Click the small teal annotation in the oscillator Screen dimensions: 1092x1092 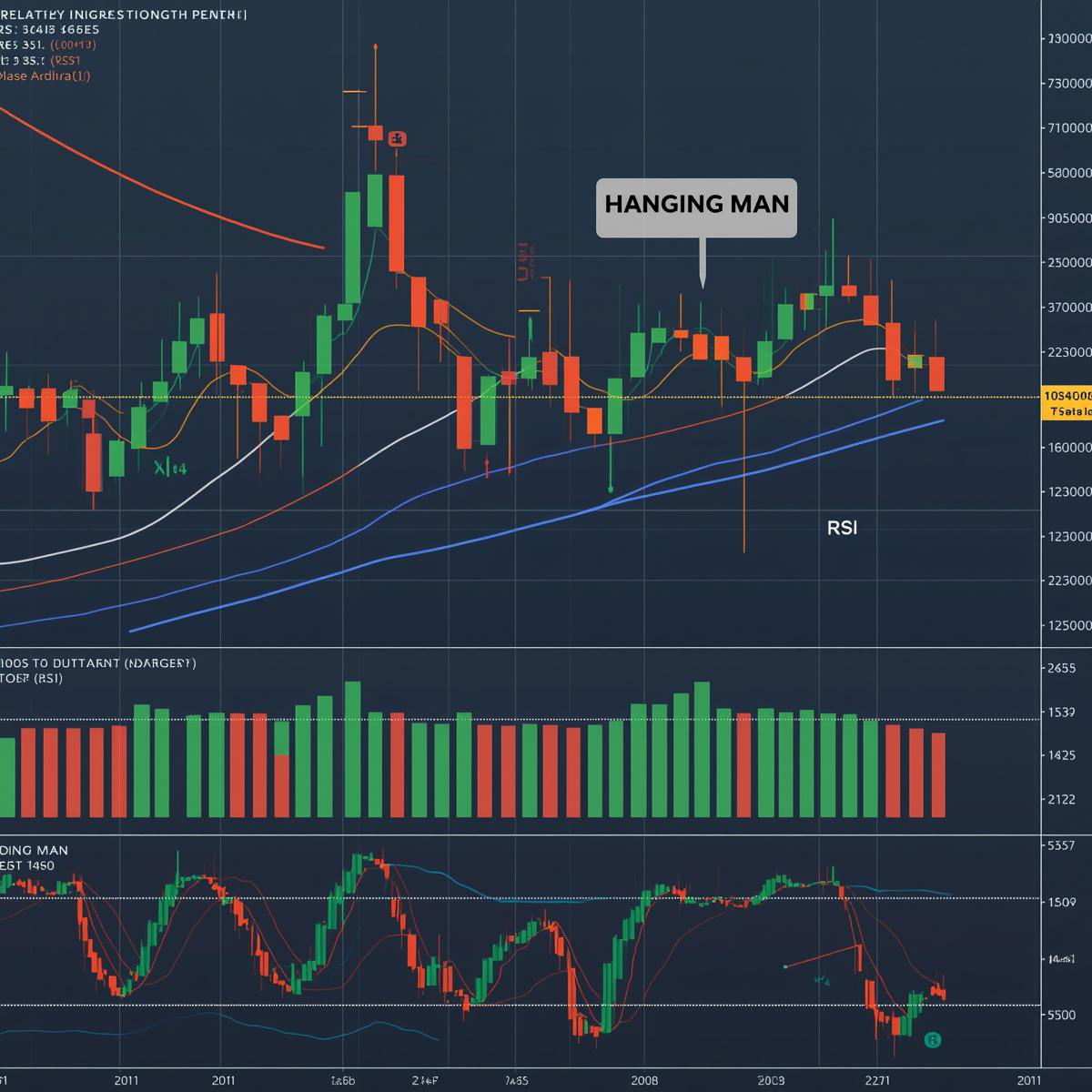coord(822,981)
